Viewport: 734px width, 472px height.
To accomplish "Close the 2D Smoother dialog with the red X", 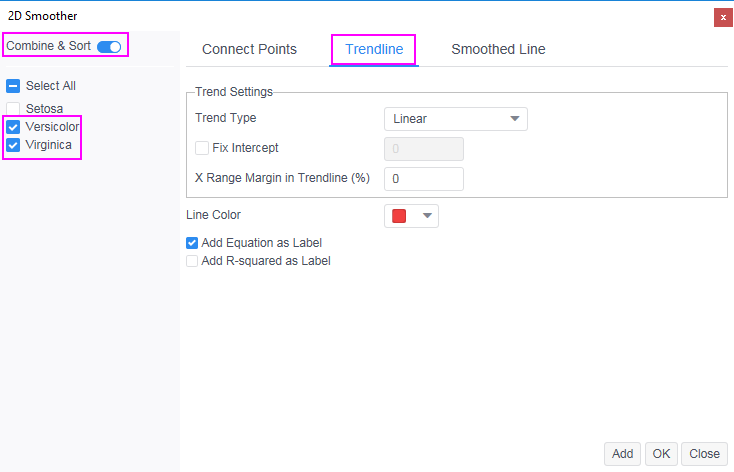I will tap(721, 17).
